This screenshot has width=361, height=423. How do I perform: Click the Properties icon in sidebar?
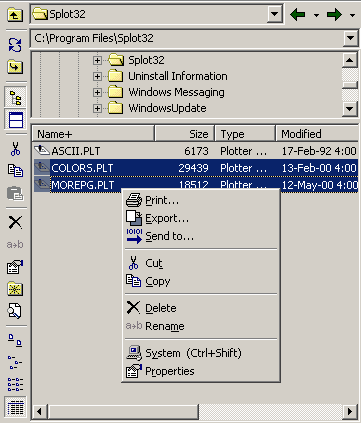click(15, 267)
